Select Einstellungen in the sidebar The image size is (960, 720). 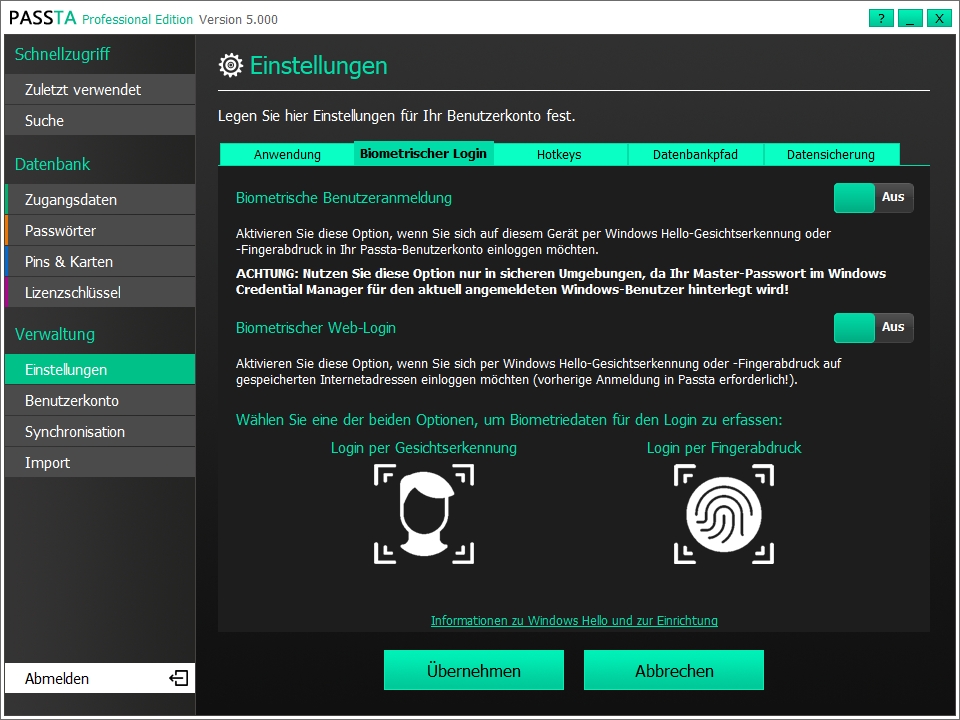pyautogui.click(x=100, y=370)
